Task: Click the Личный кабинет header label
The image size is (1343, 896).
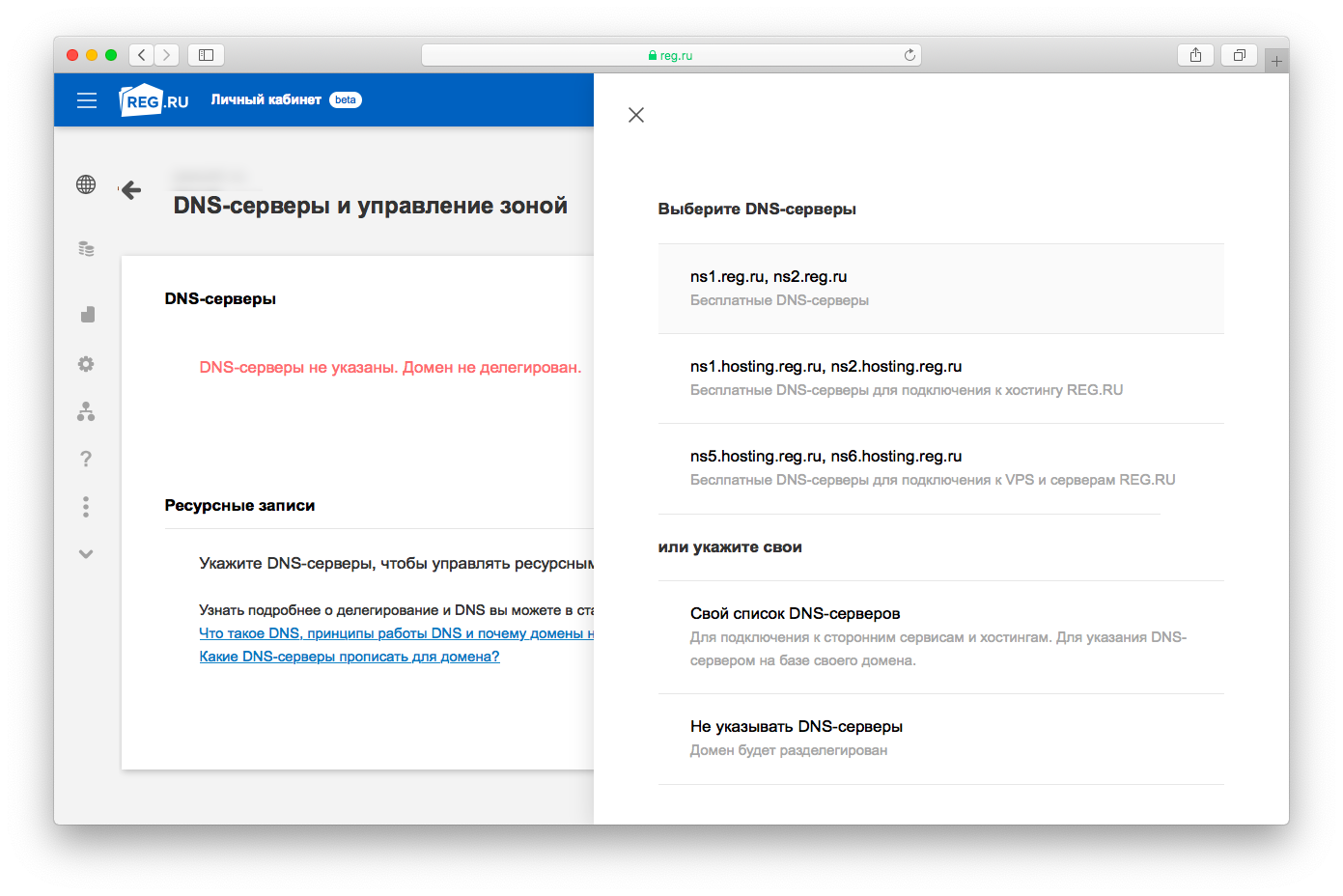Action: (x=266, y=99)
